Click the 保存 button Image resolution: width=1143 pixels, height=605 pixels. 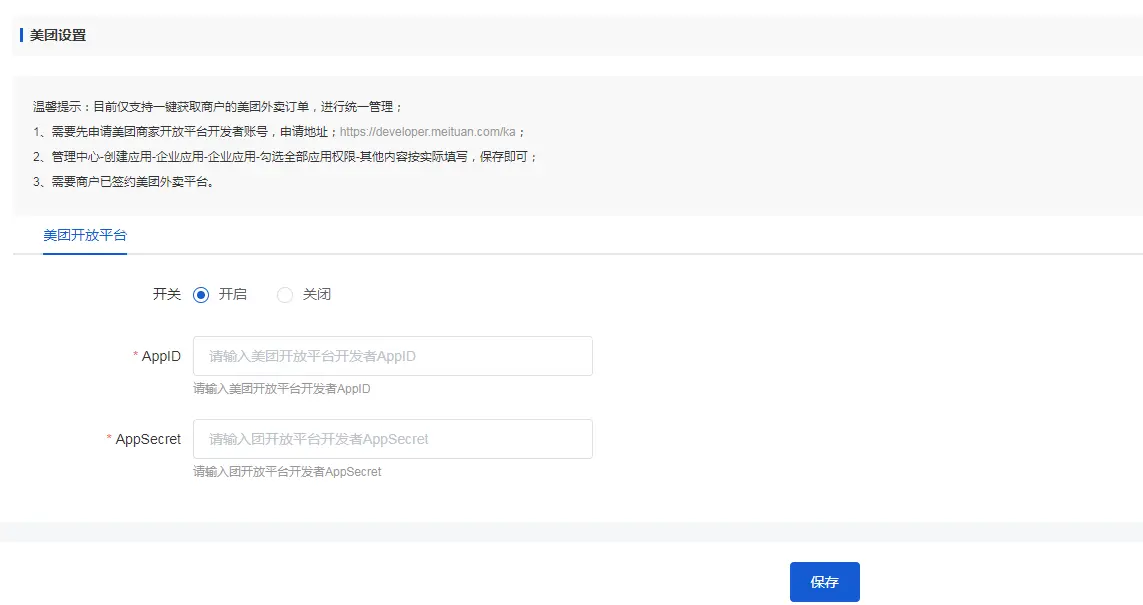point(824,582)
